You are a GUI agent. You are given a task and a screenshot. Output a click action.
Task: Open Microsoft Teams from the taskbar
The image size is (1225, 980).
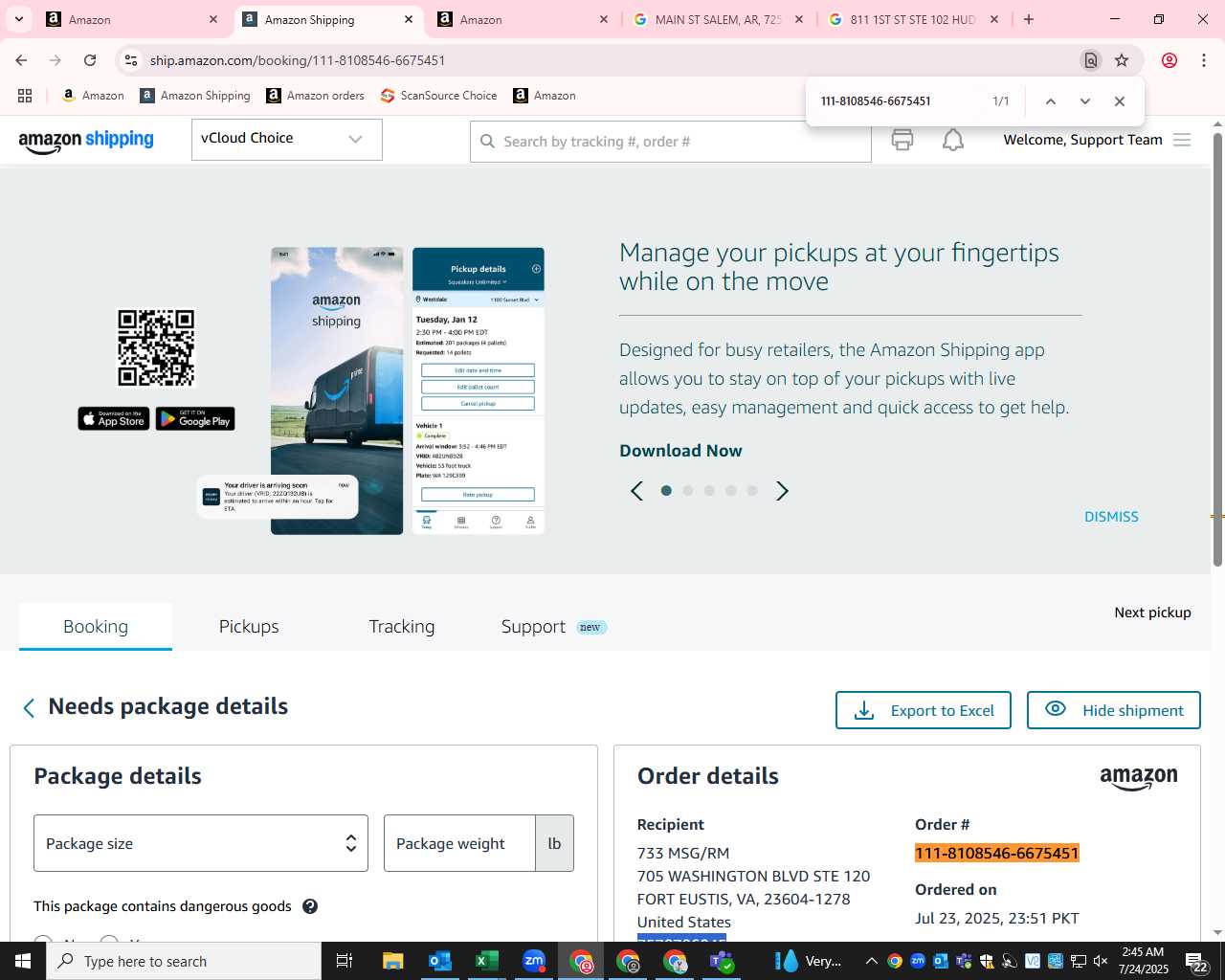tap(722, 961)
